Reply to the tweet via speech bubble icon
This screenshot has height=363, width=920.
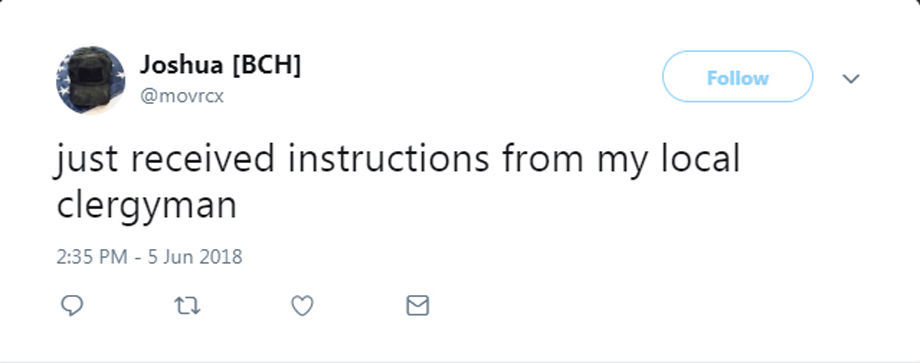(x=72, y=306)
